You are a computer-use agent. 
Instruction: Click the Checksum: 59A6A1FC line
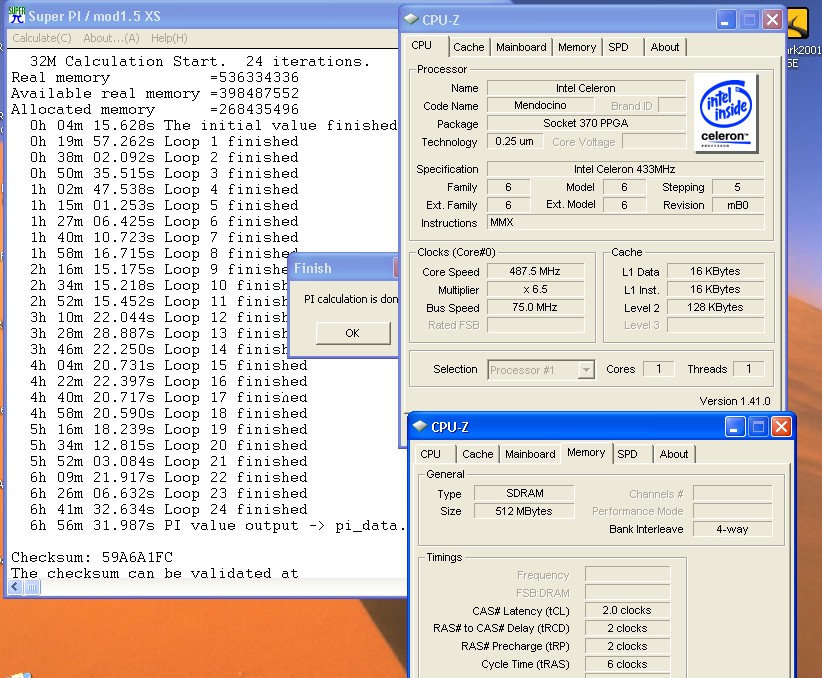[92, 557]
